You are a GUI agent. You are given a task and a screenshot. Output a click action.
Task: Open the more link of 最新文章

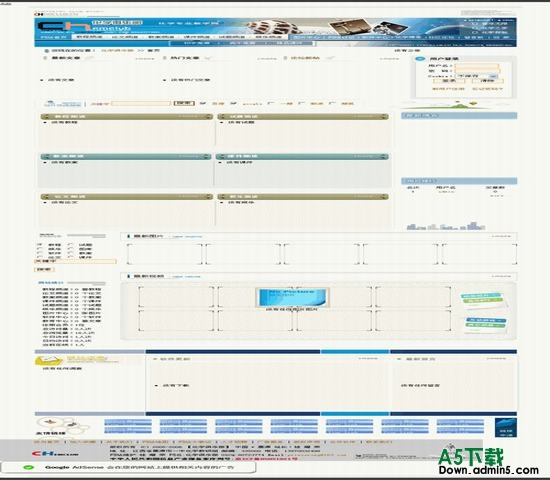coord(145,59)
